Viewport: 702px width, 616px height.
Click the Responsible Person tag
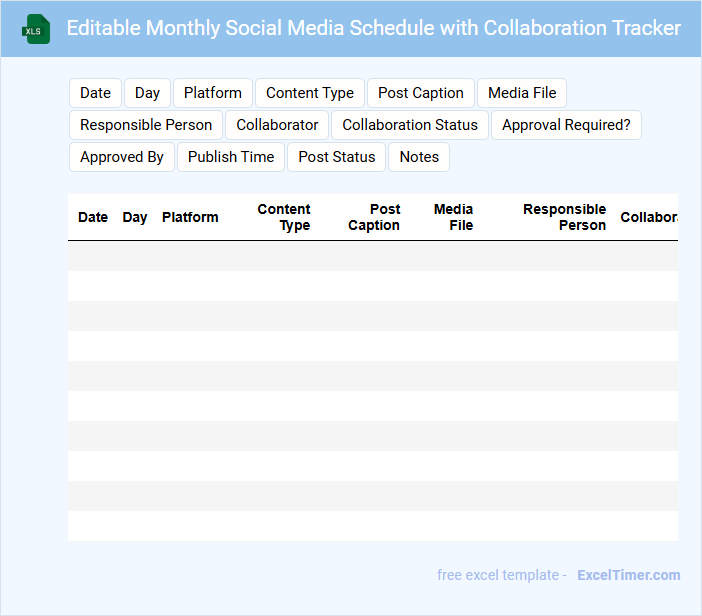click(x=146, y=125)
